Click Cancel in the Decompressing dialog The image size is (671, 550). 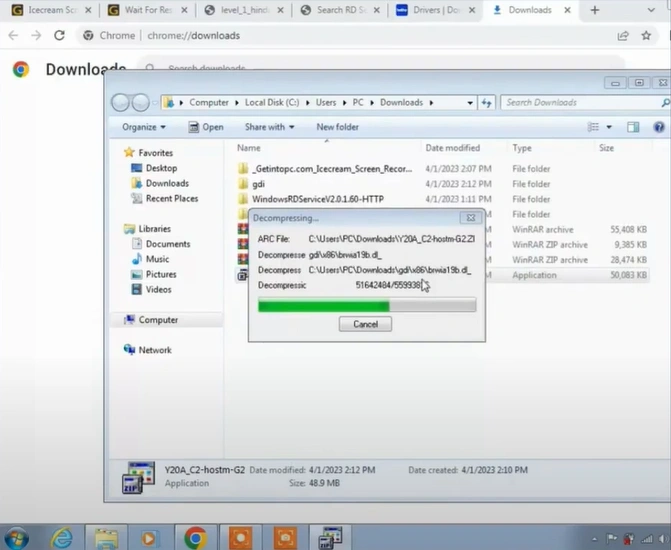365,324
